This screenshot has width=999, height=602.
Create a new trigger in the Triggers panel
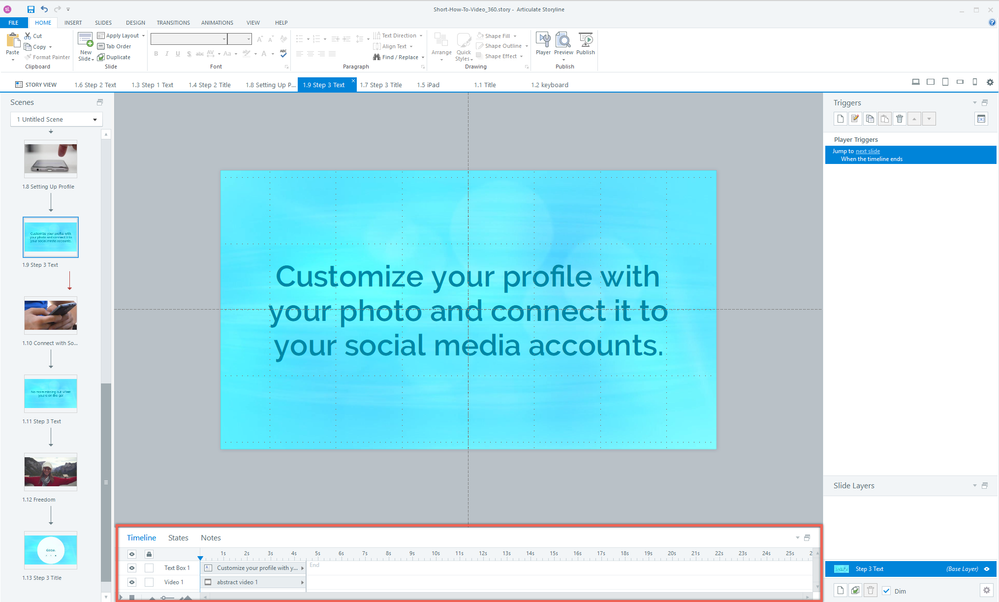coord(840,119)
